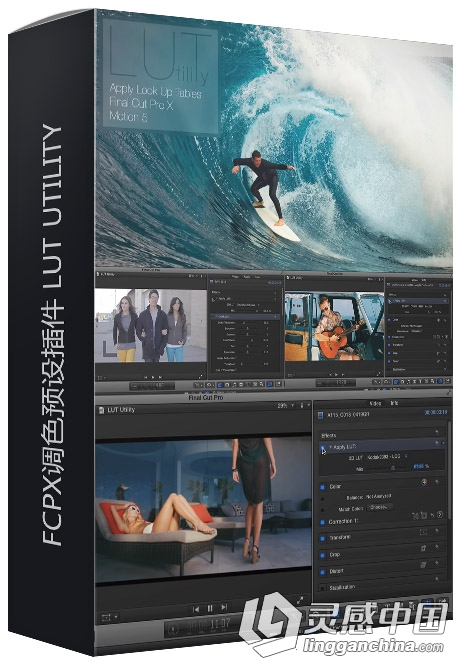
Task: Reset the Effects section
Action: click(x=437, y=433)
